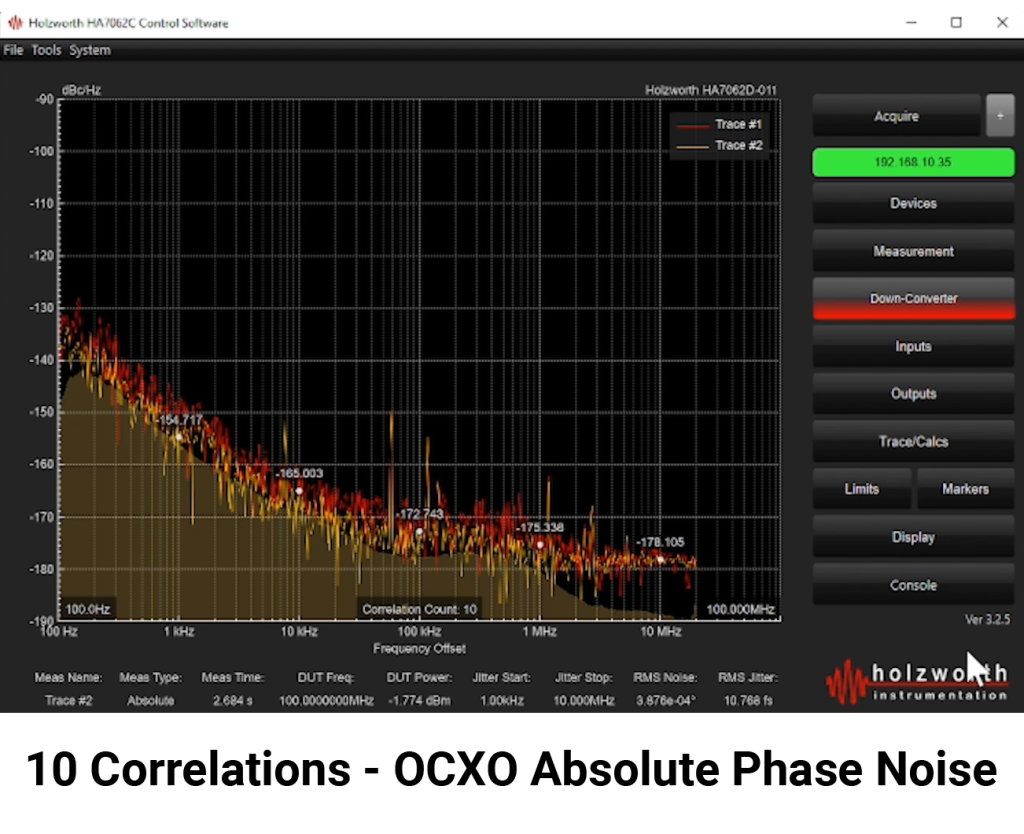Click the Jitter Start value 1.00kHz

[502, 701]
